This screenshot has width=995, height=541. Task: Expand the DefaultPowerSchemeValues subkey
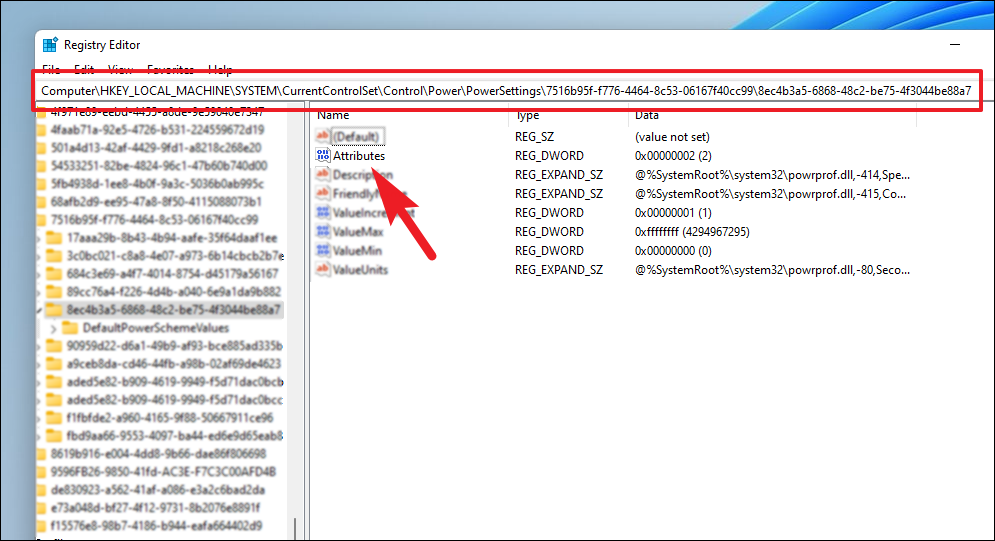53,329
